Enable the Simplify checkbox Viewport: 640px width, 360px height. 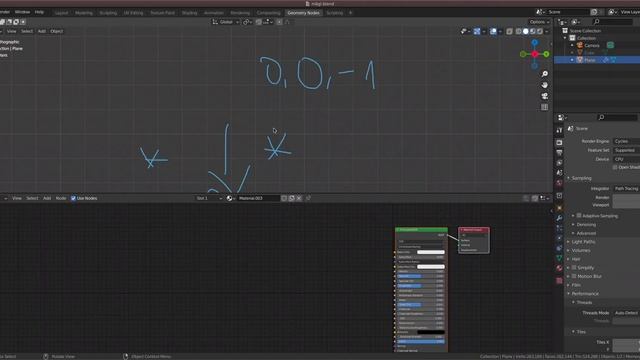click(574, 267)
